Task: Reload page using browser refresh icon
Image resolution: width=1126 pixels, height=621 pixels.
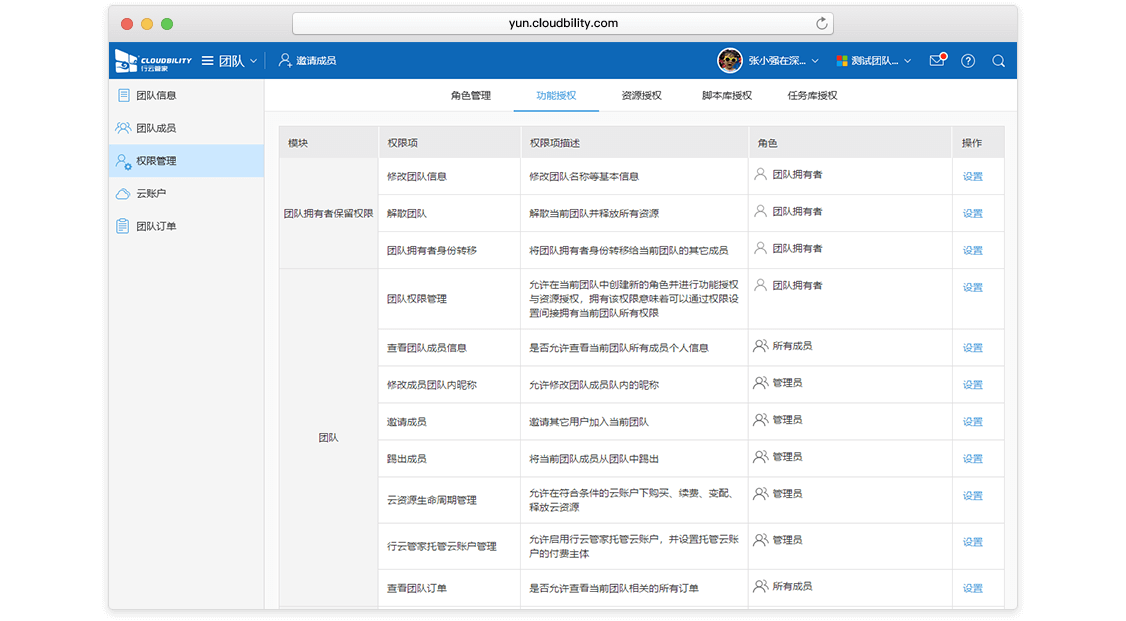Action: point(822,23)
